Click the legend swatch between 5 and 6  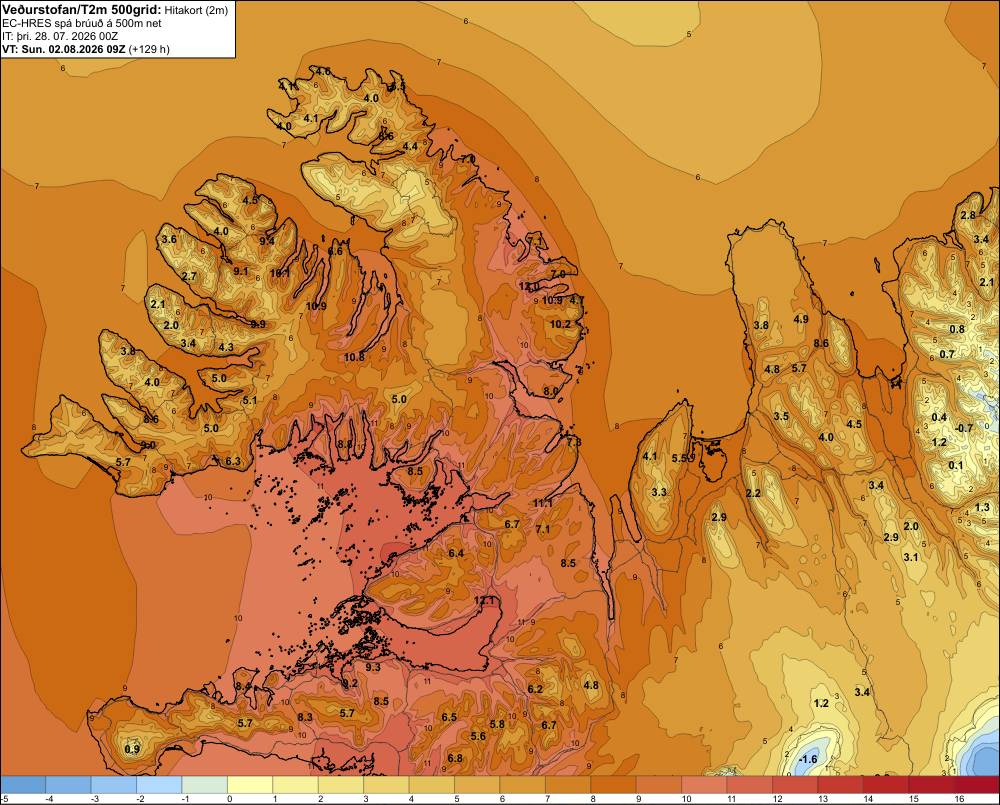pyautogui.click(x=477, y=785)
